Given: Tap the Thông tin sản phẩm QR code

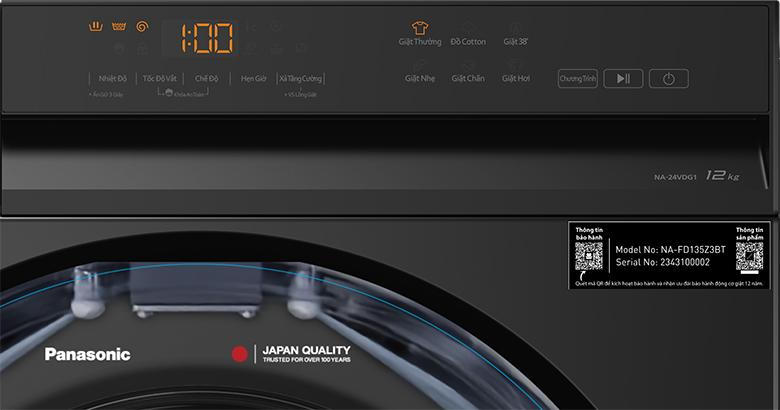Looking at the screenshot, I should point(749,256).
